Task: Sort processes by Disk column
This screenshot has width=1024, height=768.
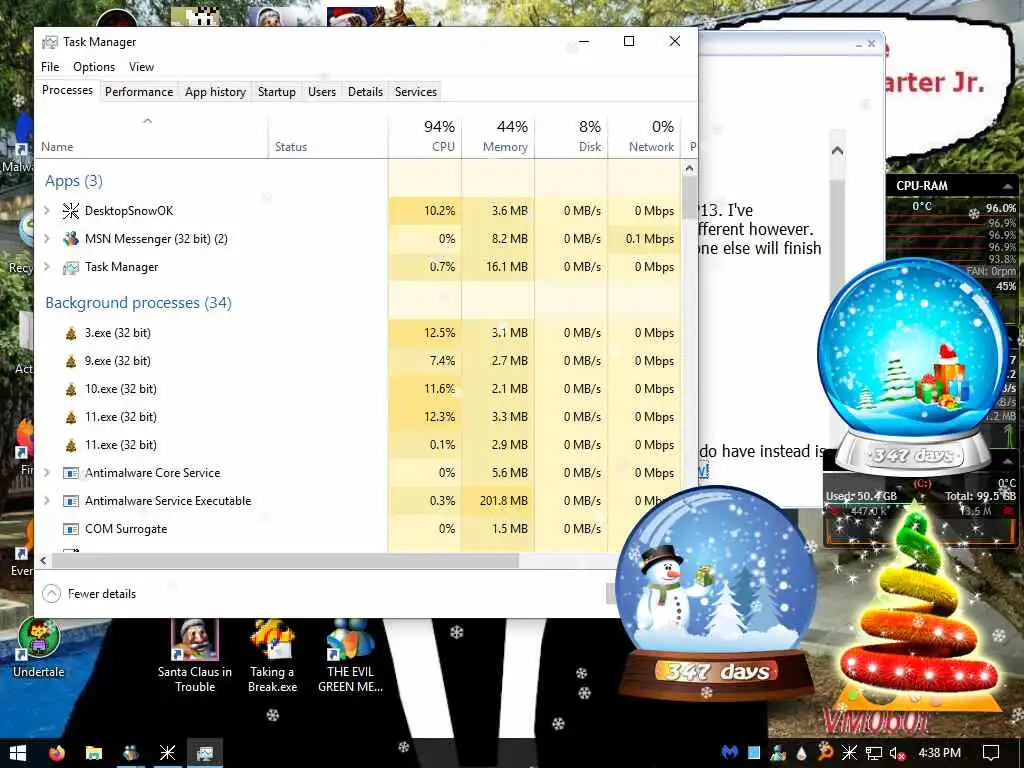Action: tap(571, 136)
